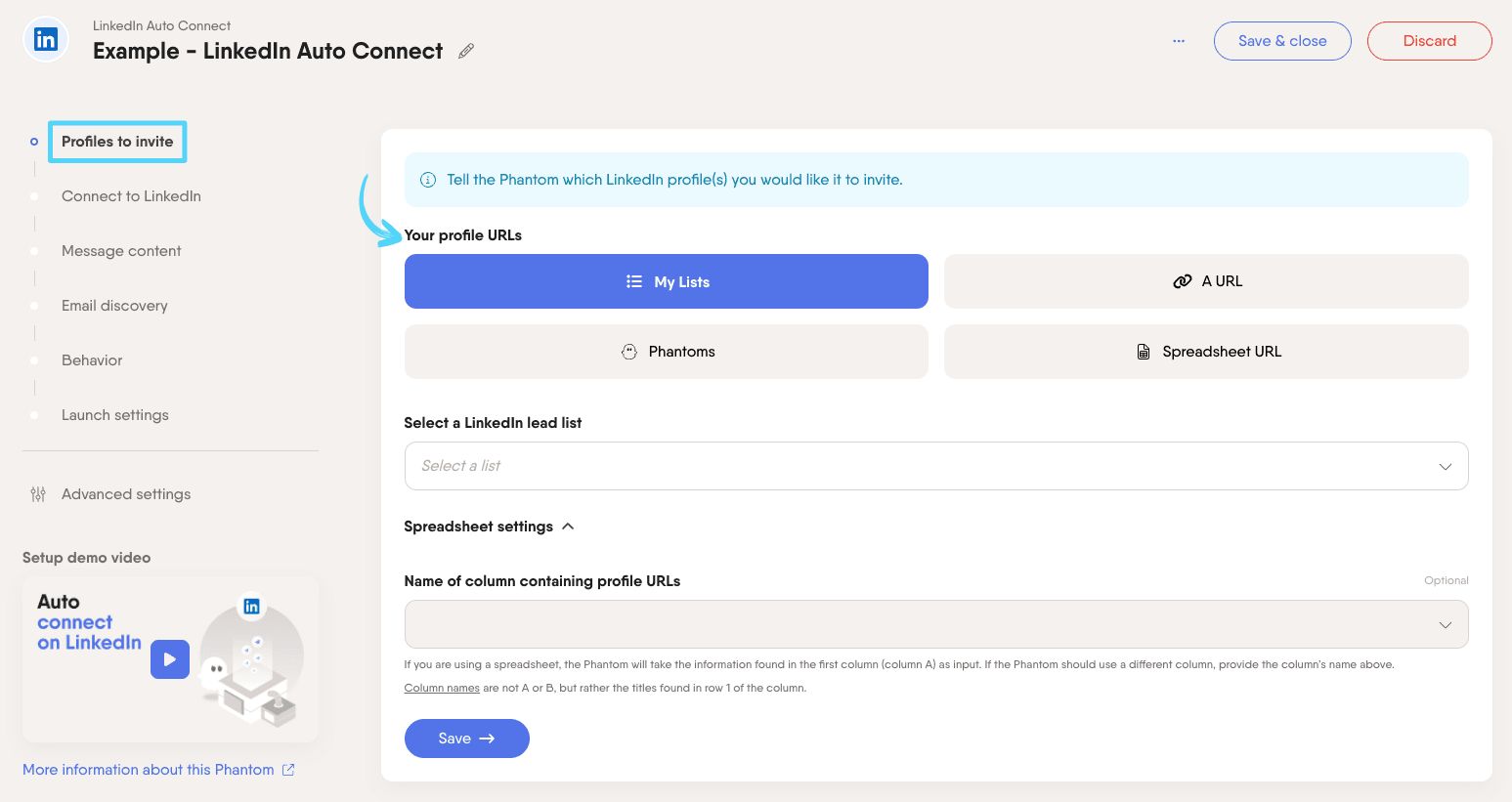Click the info icon in the blue banner
This screenshot has height=802, width=1512.
point(428,180)
